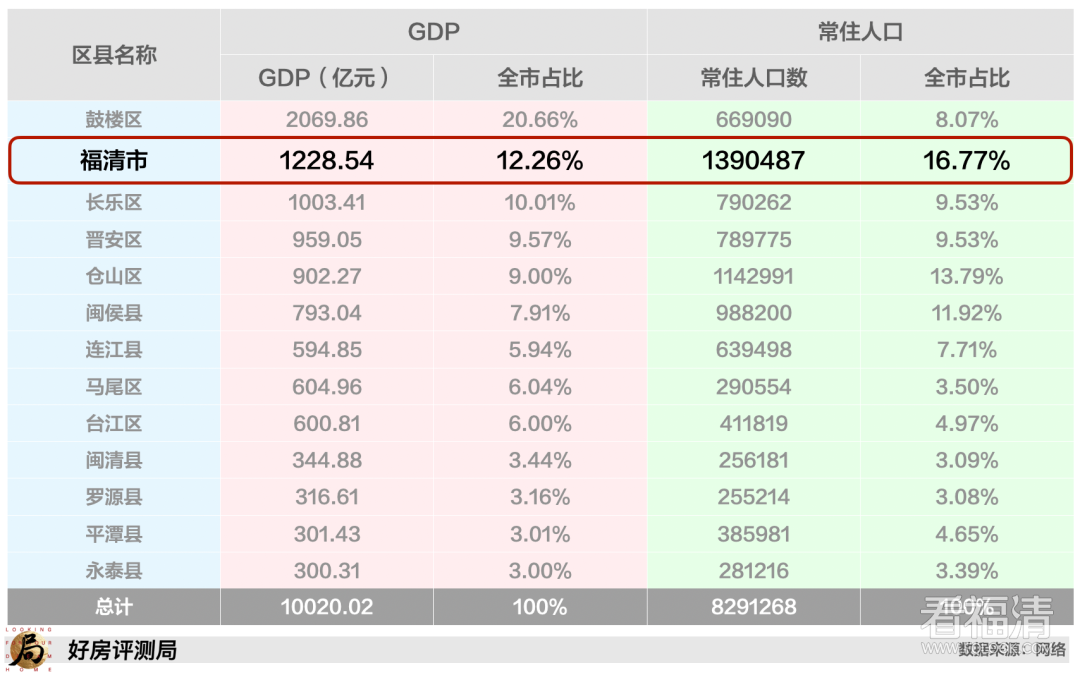Click the 平潭县 population share 4.65%
This screenshot has width=1080, height=675.
tap(966, 534)
